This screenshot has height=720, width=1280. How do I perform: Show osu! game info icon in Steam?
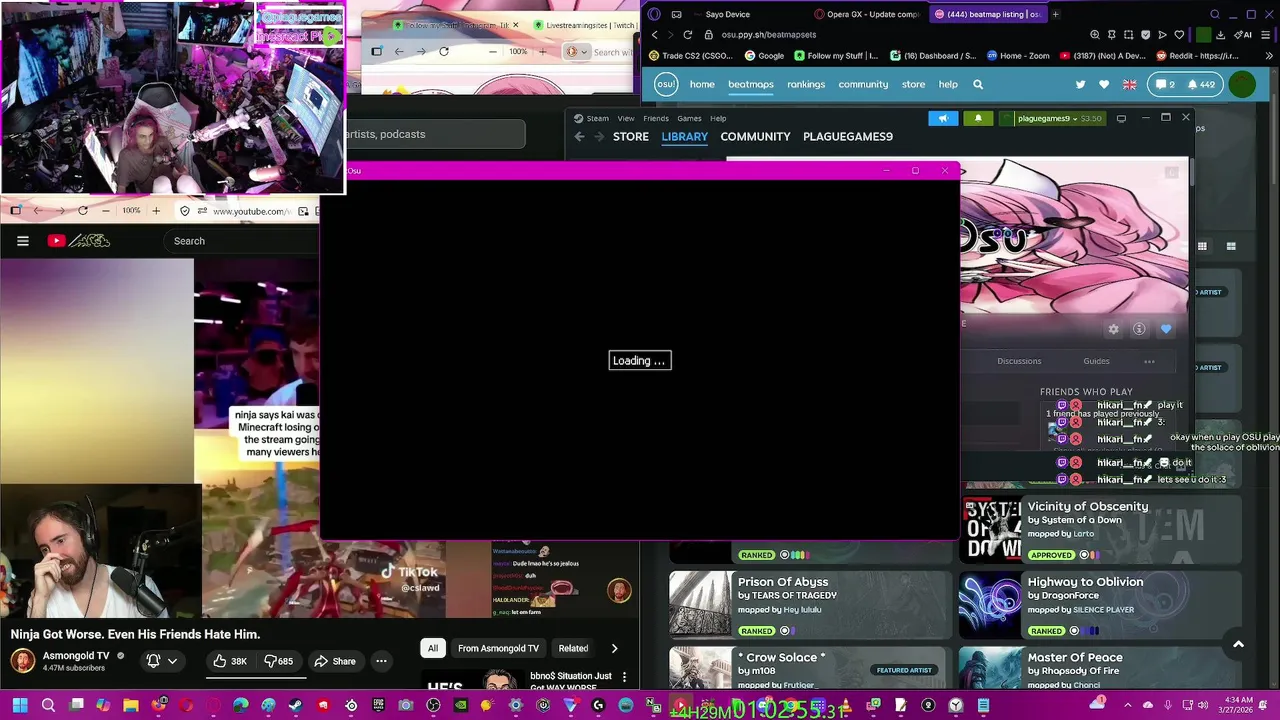[x=1139, y=329]
